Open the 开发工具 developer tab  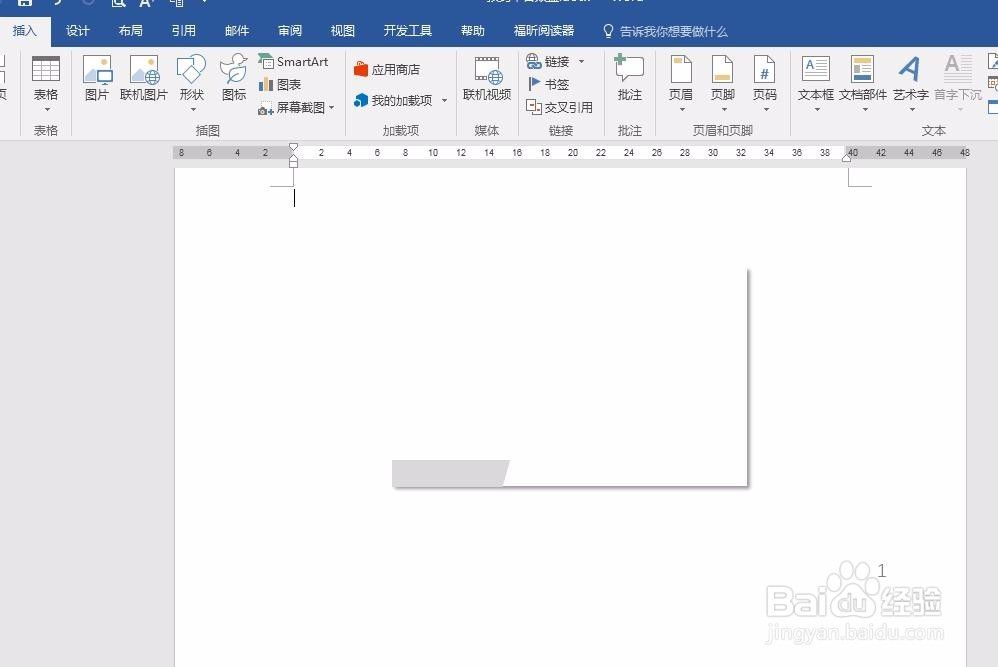408,30
